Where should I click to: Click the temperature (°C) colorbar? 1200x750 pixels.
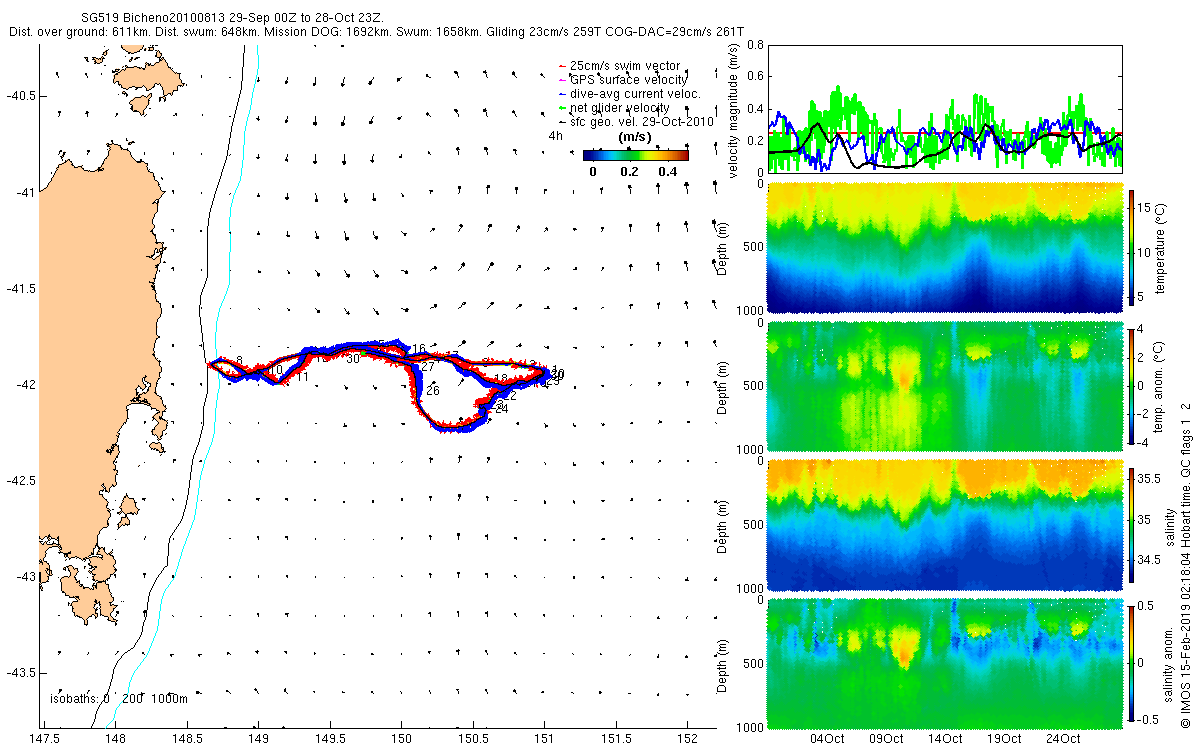[1132, 246]
